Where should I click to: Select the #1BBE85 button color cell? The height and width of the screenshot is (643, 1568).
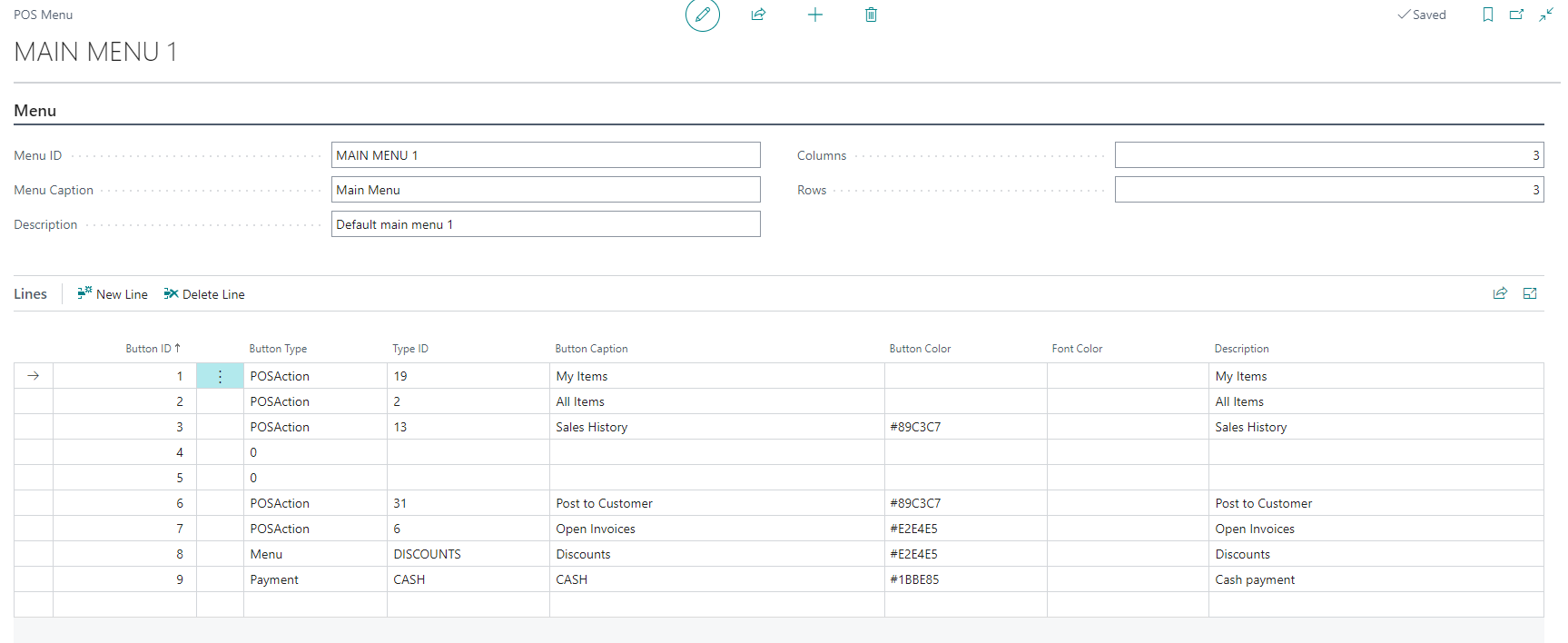[x=964, y=579]
